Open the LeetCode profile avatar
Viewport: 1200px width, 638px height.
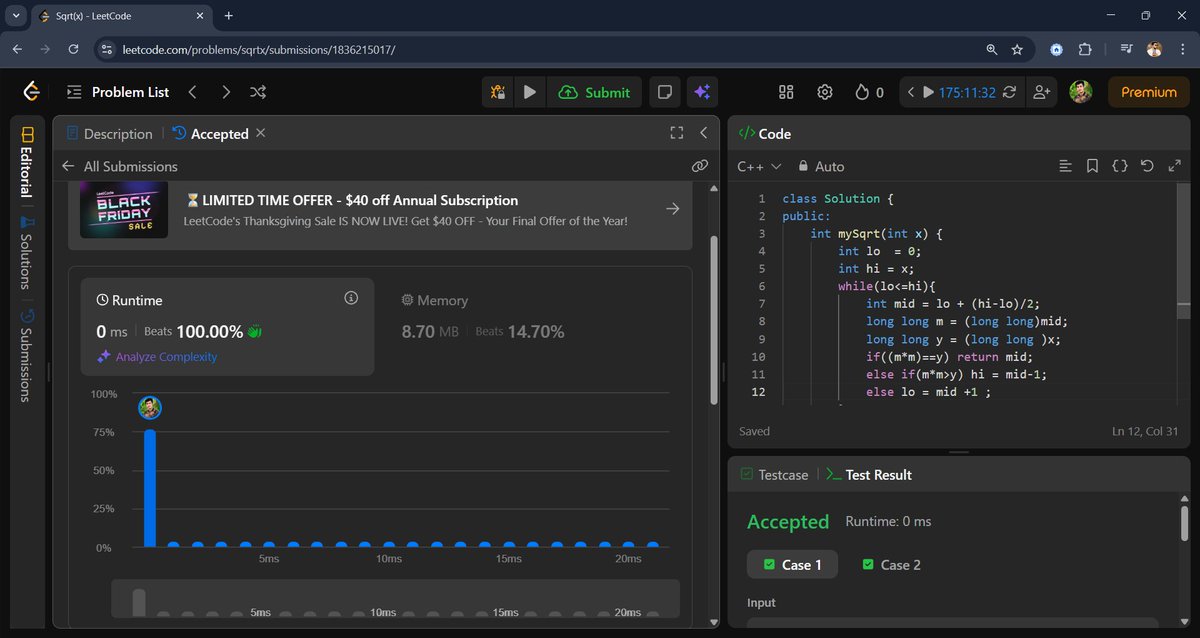tap(1081, 92)
